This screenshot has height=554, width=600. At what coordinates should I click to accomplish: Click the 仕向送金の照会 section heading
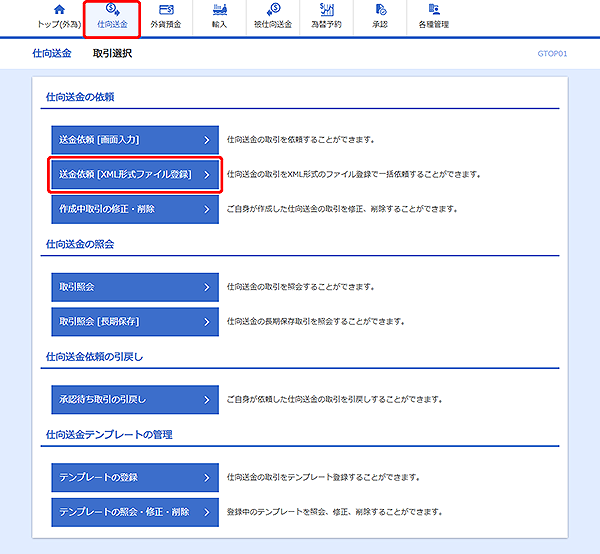click(x=80, y=244)
